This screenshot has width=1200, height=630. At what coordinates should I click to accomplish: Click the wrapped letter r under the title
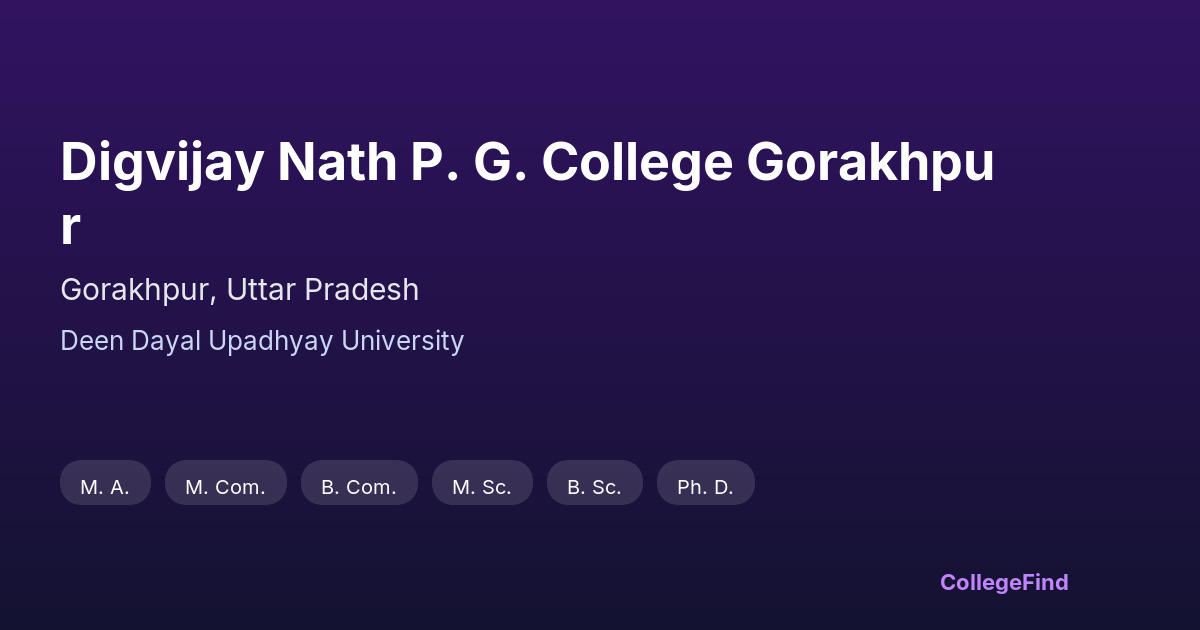point(69,228)
